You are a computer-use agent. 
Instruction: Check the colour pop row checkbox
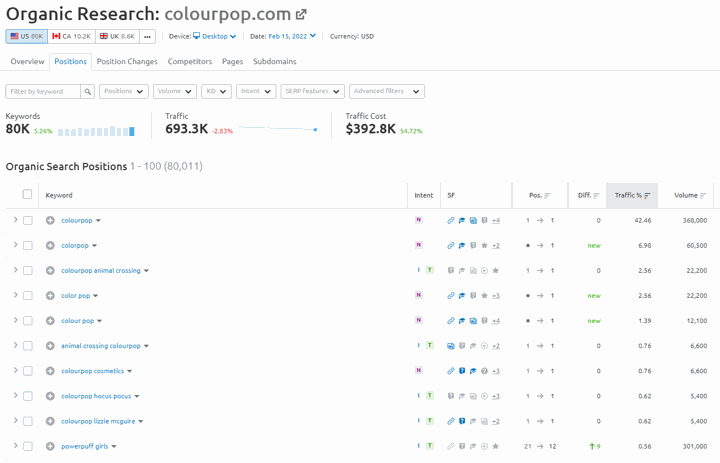click(x=28, y=321)
